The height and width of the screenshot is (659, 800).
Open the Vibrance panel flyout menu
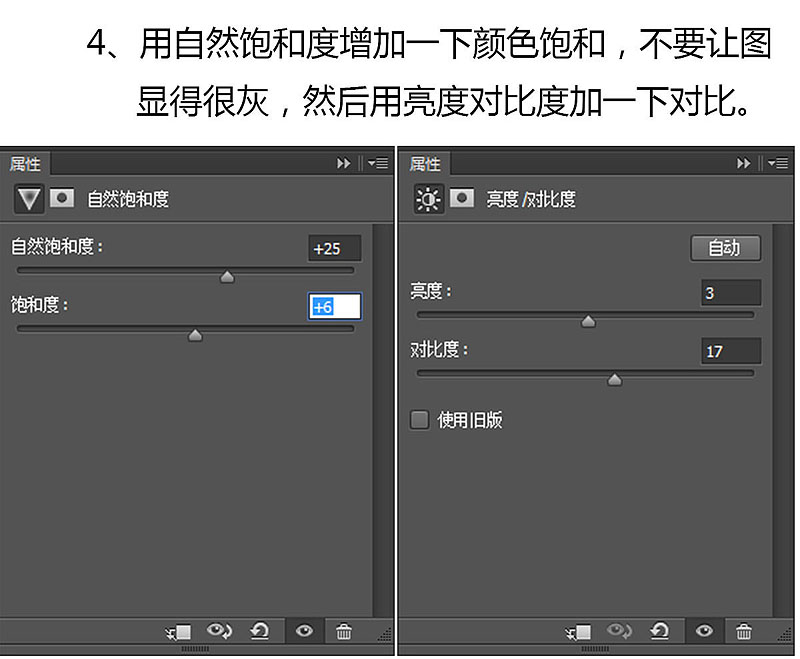point(378,163)
